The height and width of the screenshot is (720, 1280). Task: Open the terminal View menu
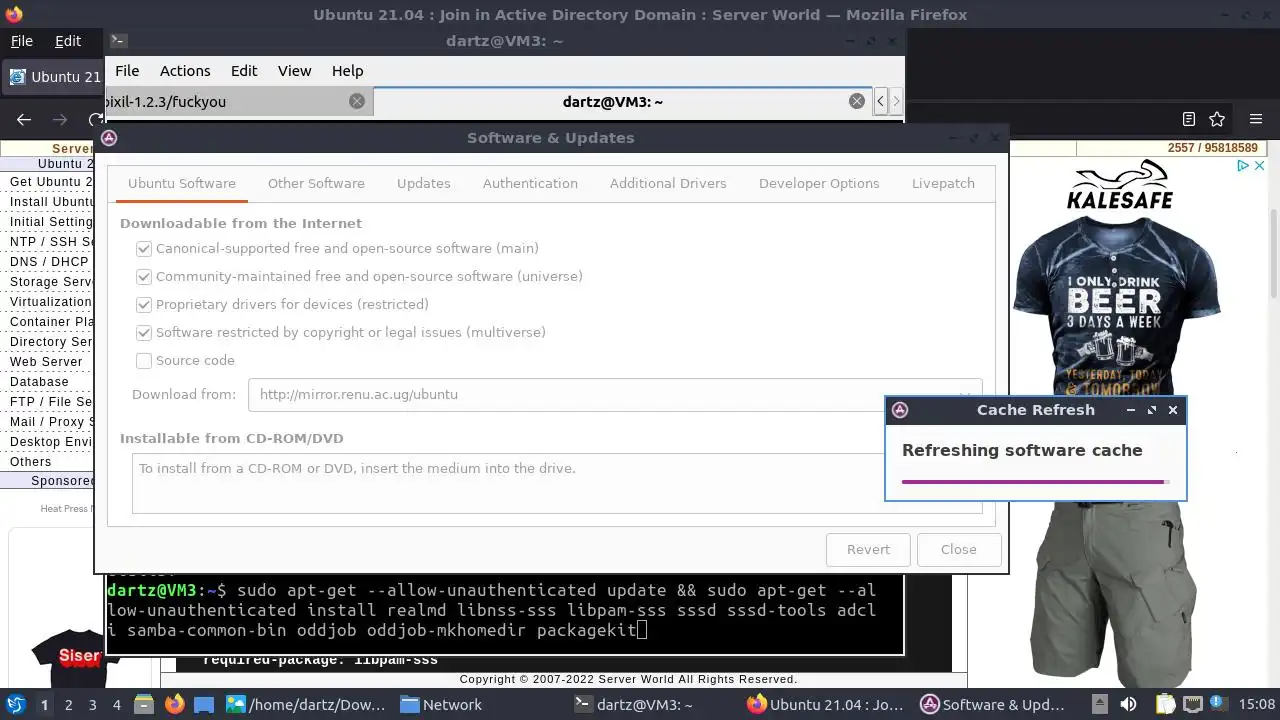(x=294, y=71)
